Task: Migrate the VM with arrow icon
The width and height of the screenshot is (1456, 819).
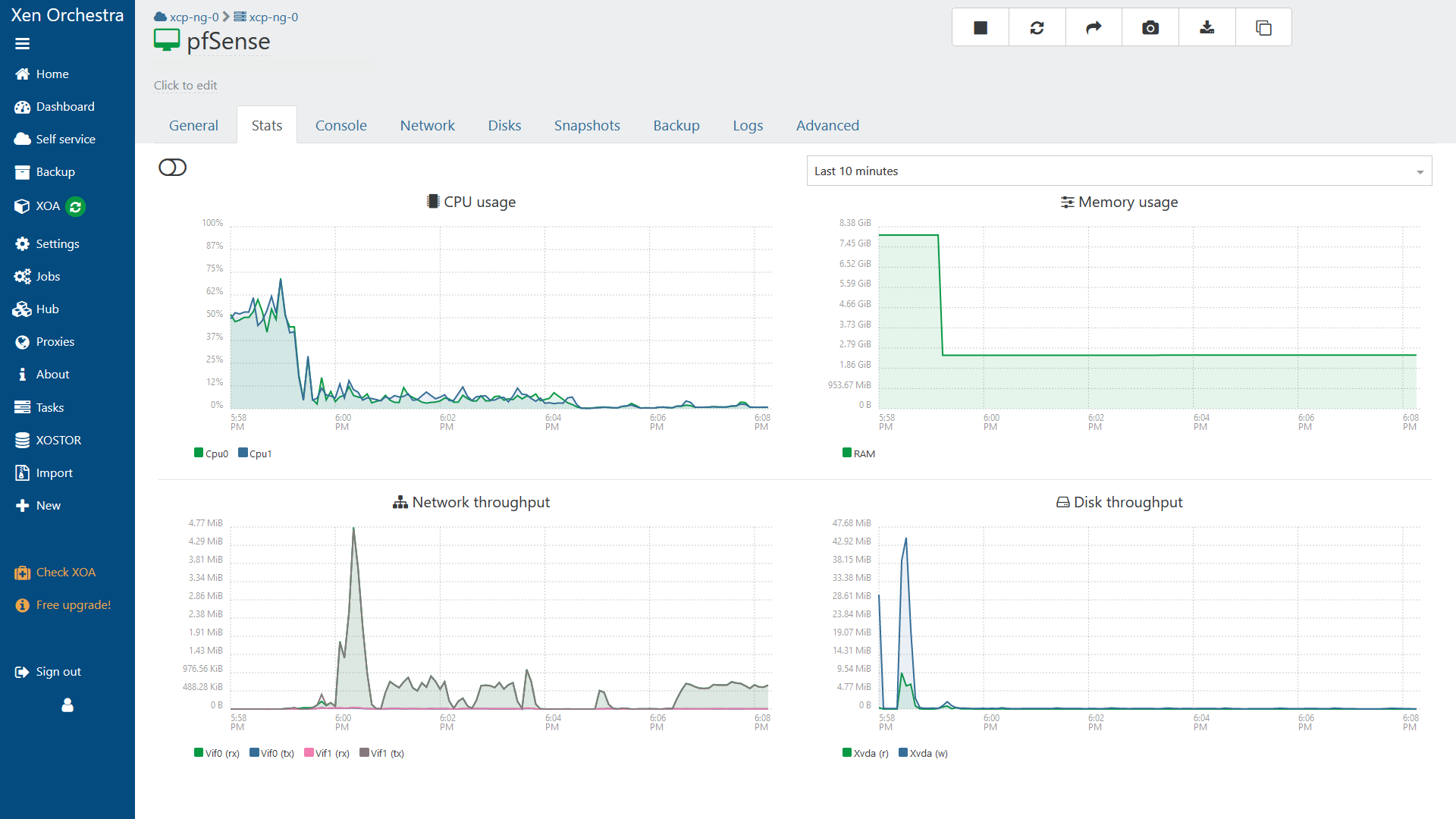Action: pos(1094,27)
